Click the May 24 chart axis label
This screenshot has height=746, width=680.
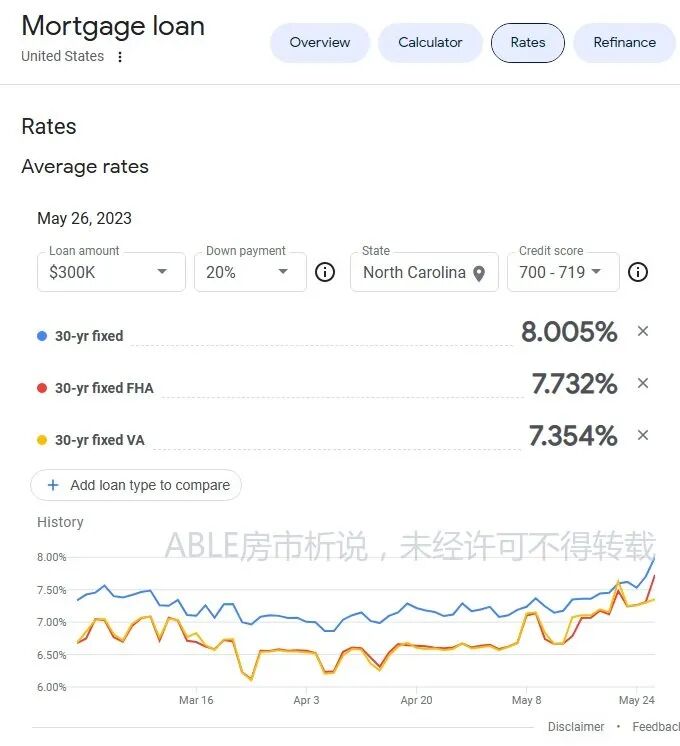pyautogui.click(x=637, y=700)
